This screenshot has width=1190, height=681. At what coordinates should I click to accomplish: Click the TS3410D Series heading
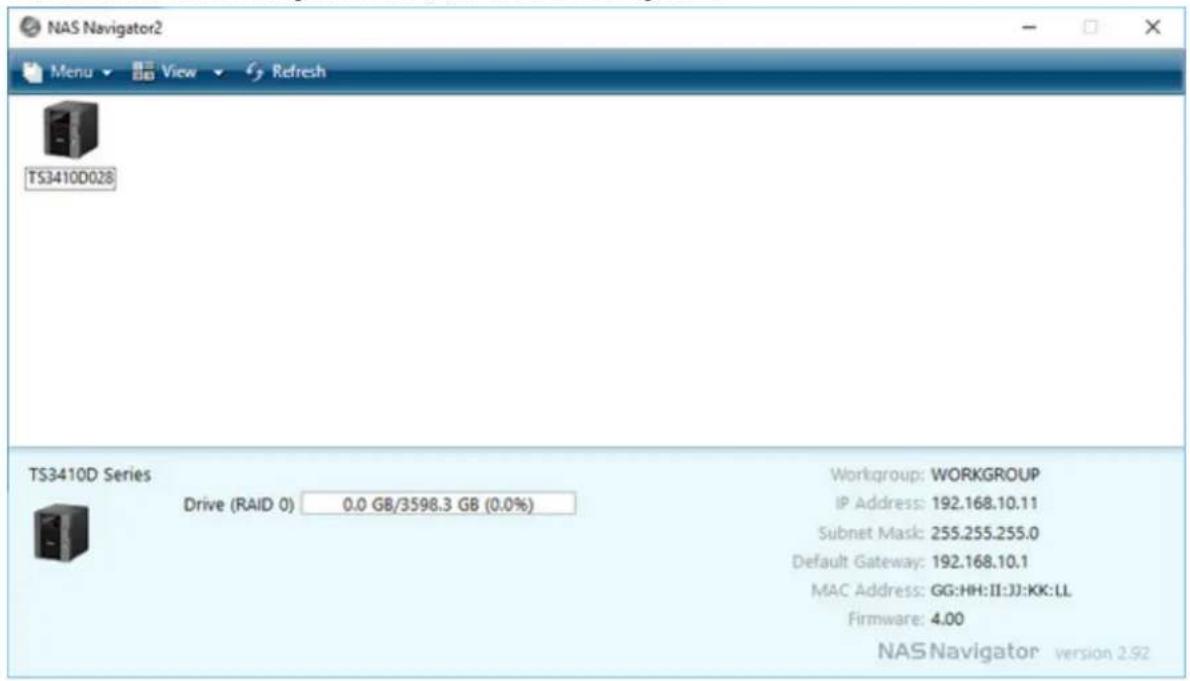pos(90,474)
